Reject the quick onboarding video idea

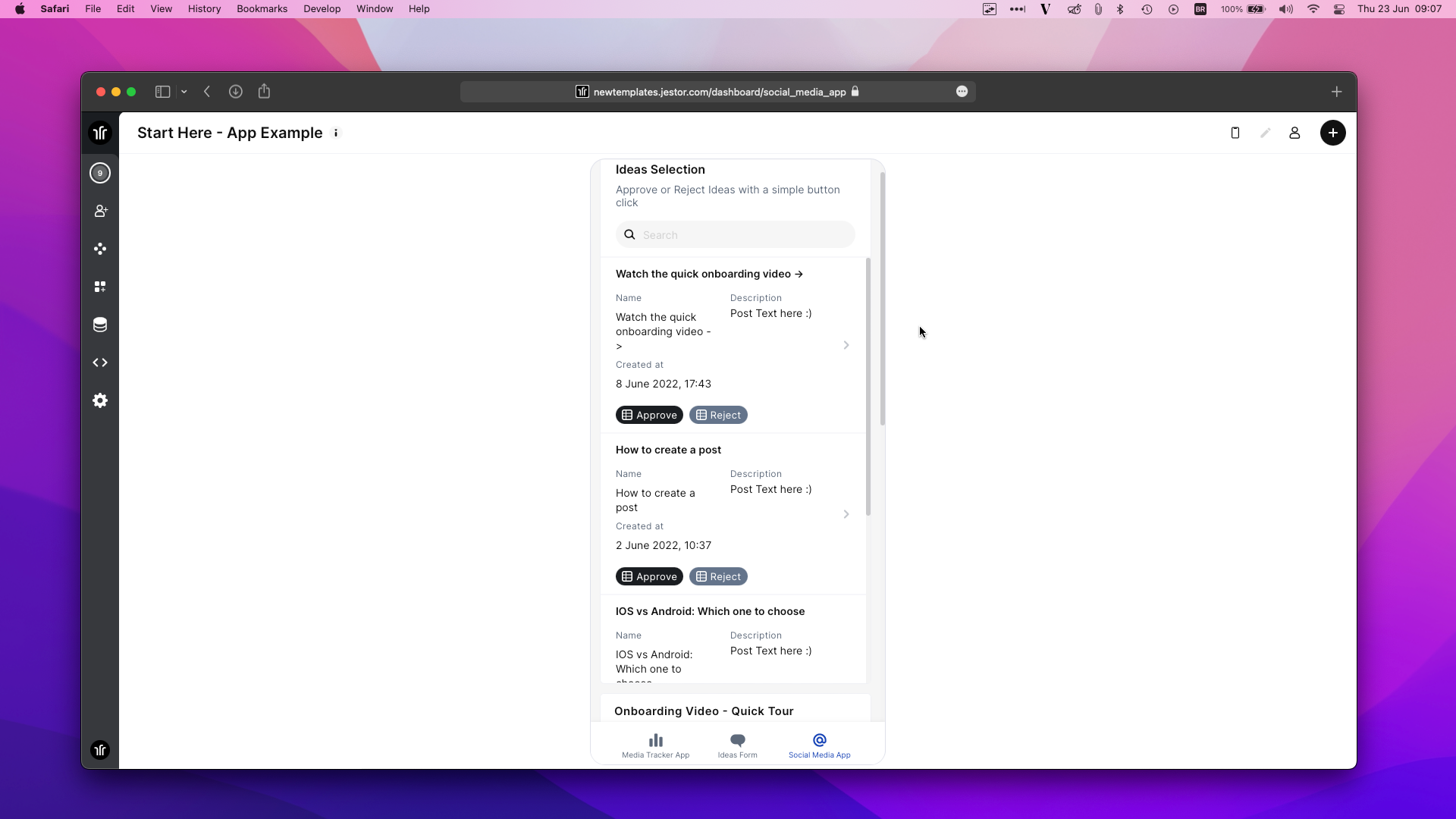tap(718, 415)
